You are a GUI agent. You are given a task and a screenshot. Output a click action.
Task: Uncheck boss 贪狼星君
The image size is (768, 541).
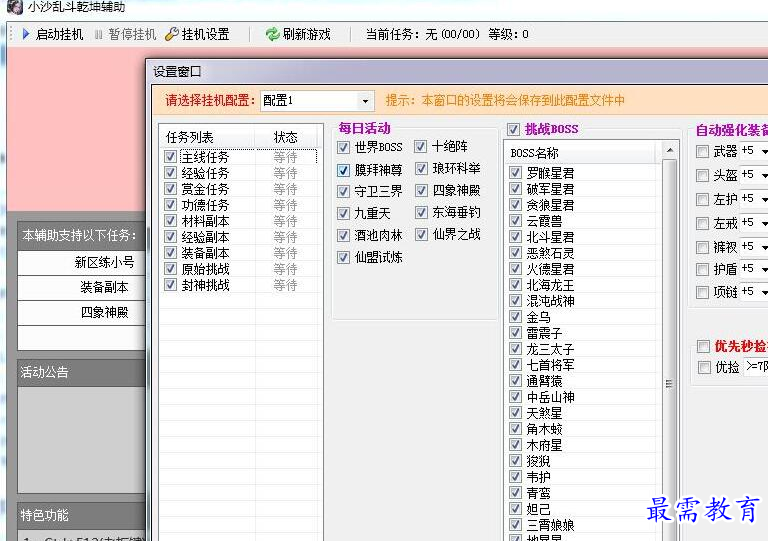pyautogui.click(x=515, y=205)
